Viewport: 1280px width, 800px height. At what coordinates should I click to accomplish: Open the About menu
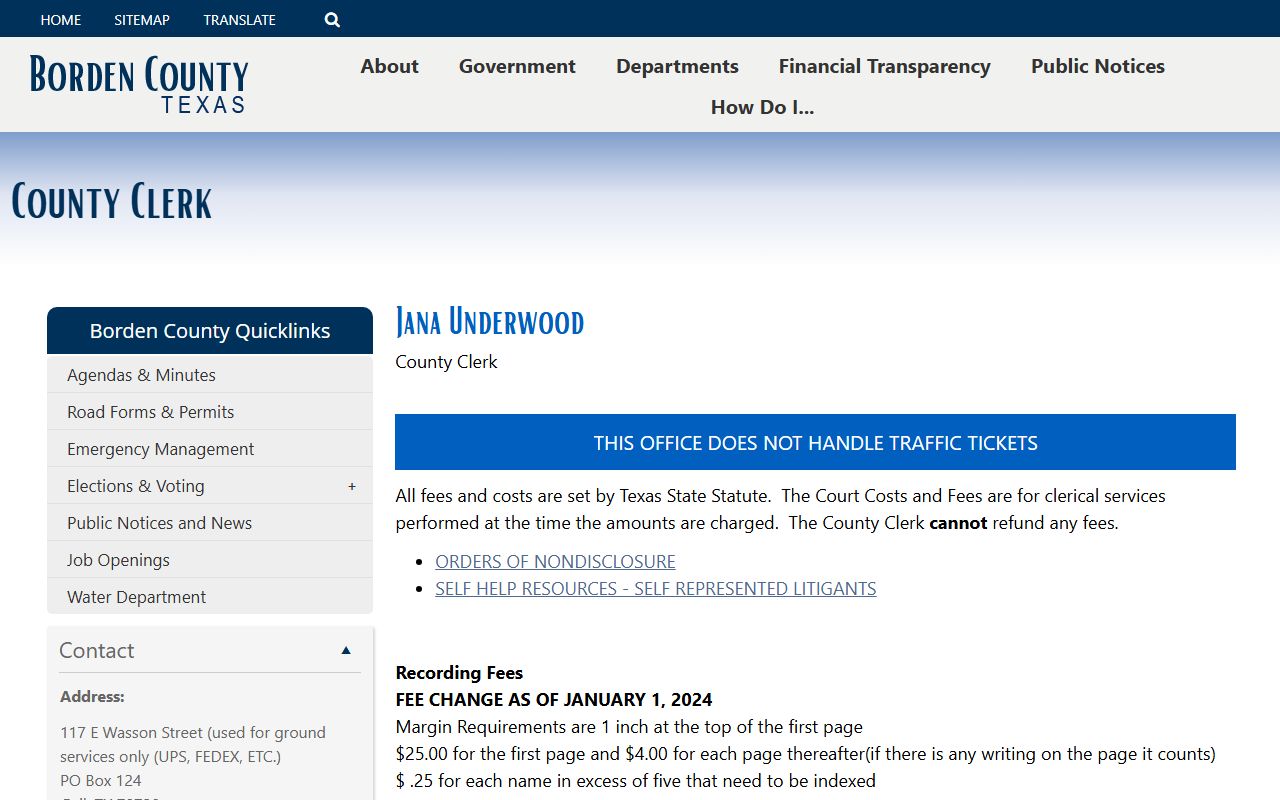tap(389, 66)
